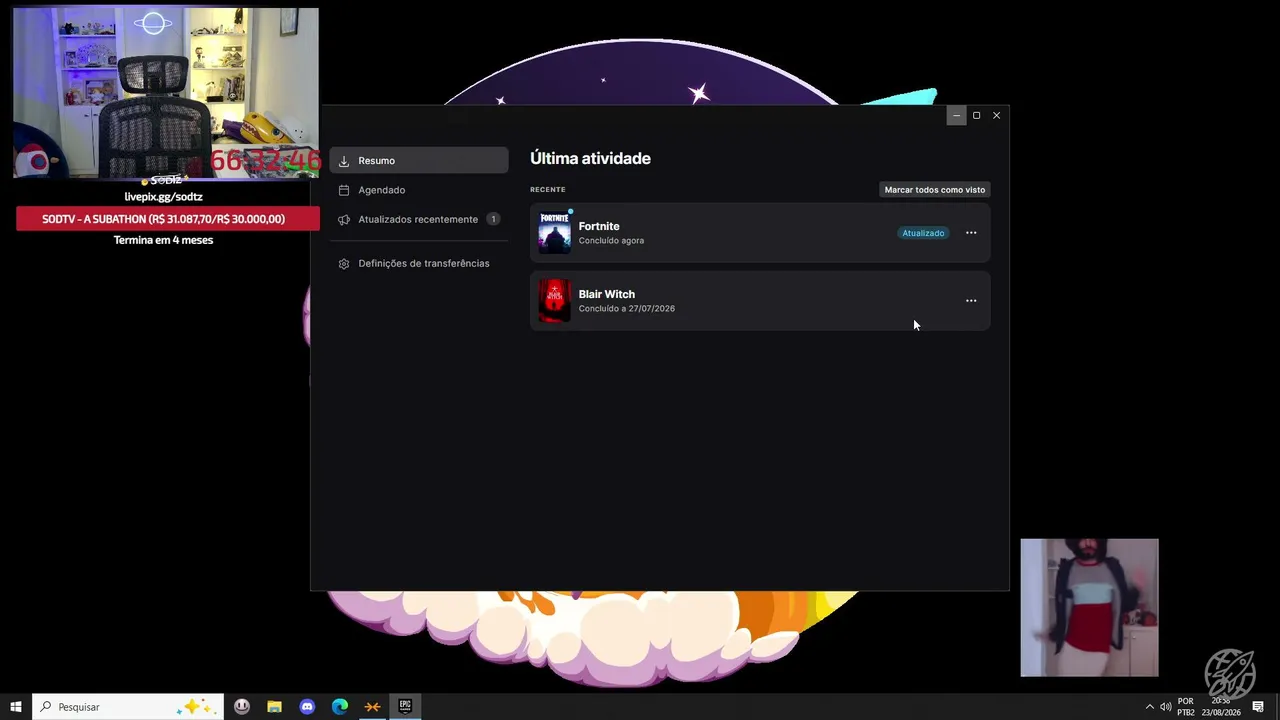1280x720 pixels.
Task: Open Microsoft Edge from the taskbar
Action: pos(340,707)
